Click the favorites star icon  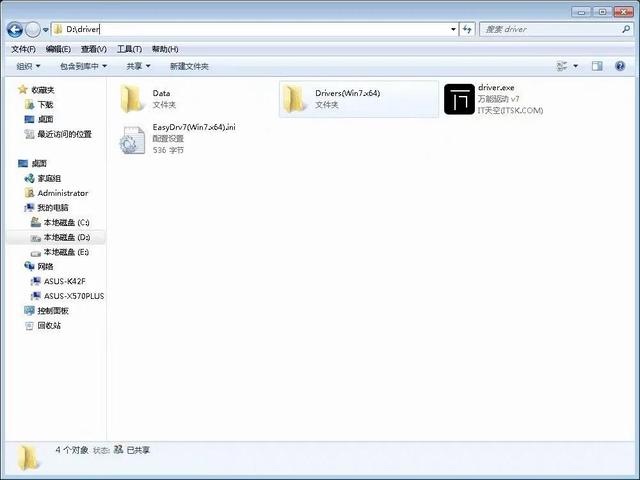pos(23,89)
